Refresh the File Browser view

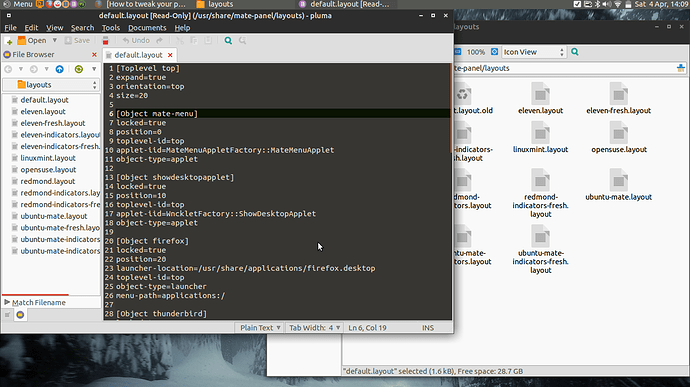click(79, 69)
